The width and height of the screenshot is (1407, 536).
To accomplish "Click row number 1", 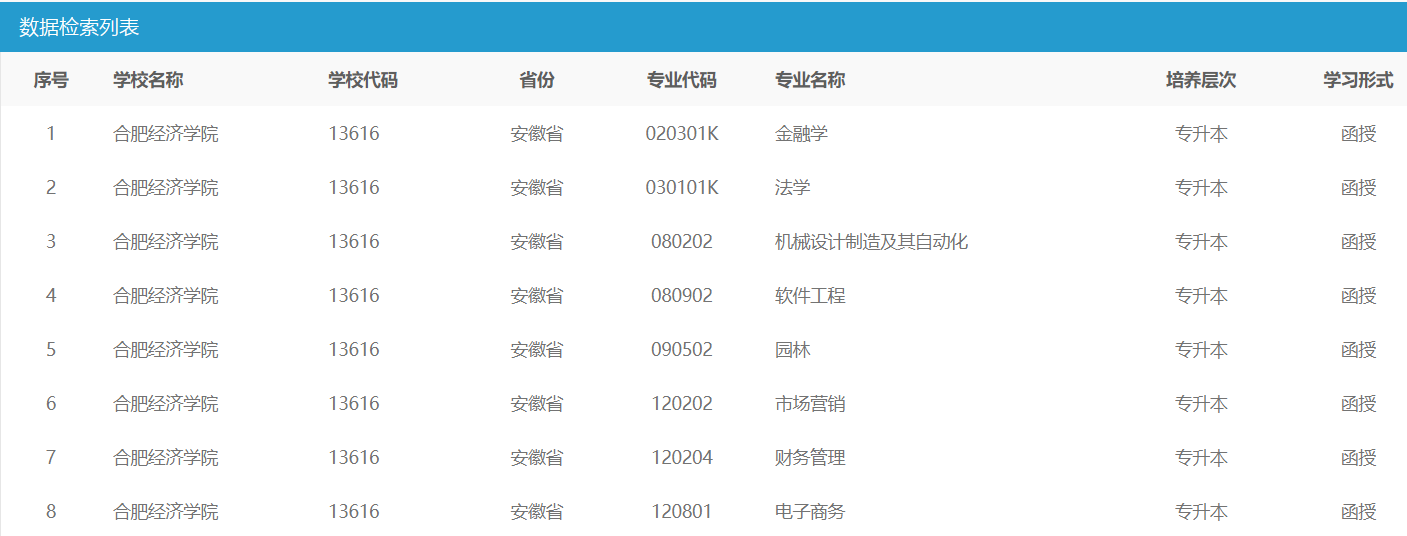I will coord(51,133).
